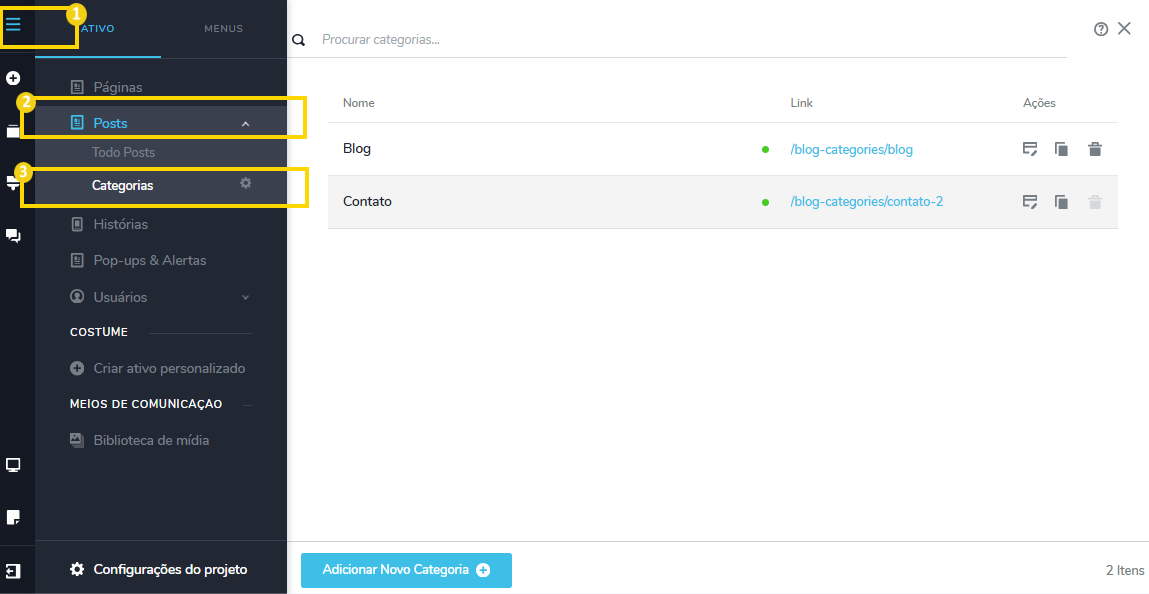
Task: Open Categorias settings gear
Action: tap(246, 184)
